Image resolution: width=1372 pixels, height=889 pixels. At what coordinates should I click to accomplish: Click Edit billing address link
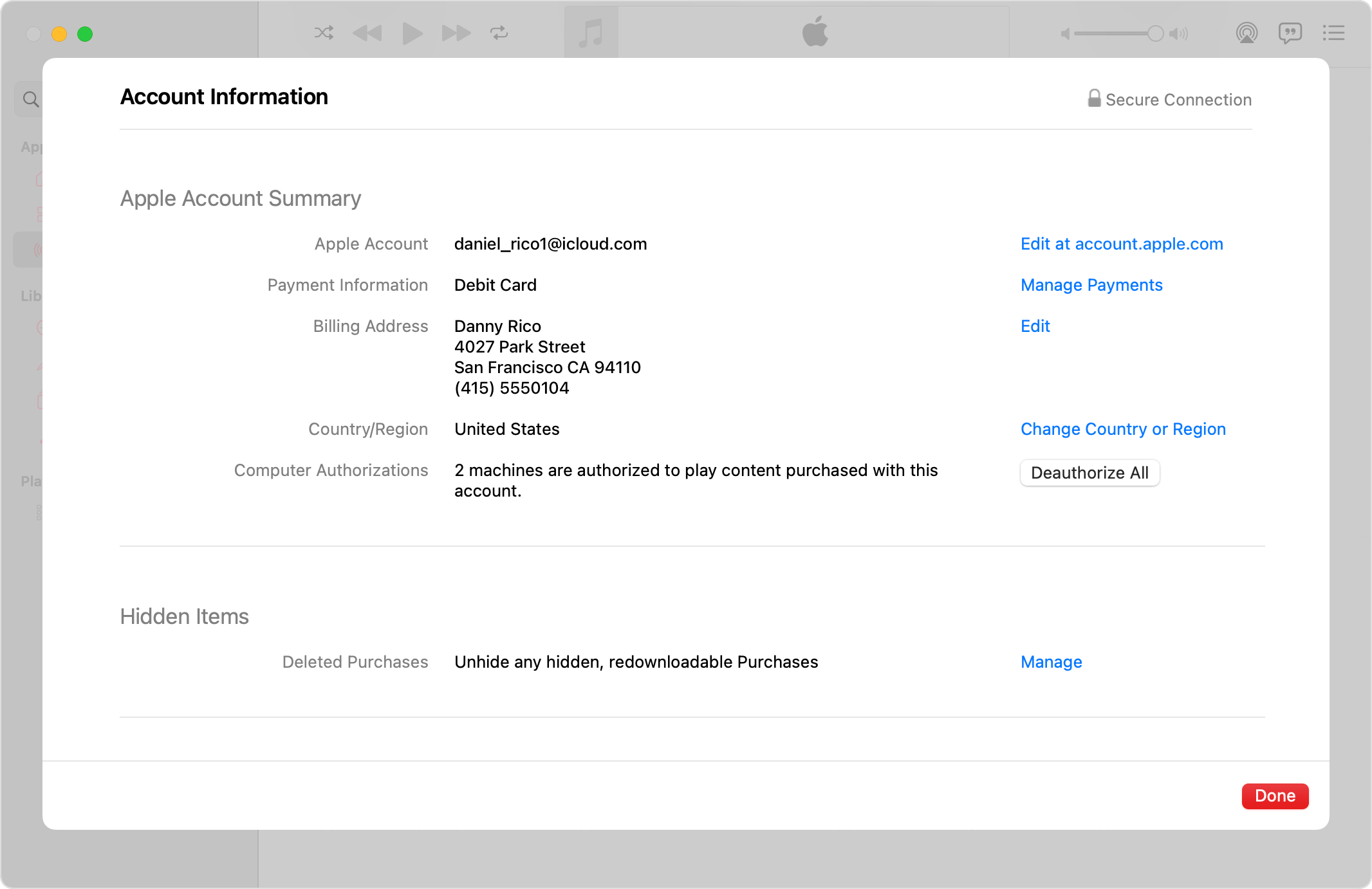pyautogui.click(x=1036, y=326)
